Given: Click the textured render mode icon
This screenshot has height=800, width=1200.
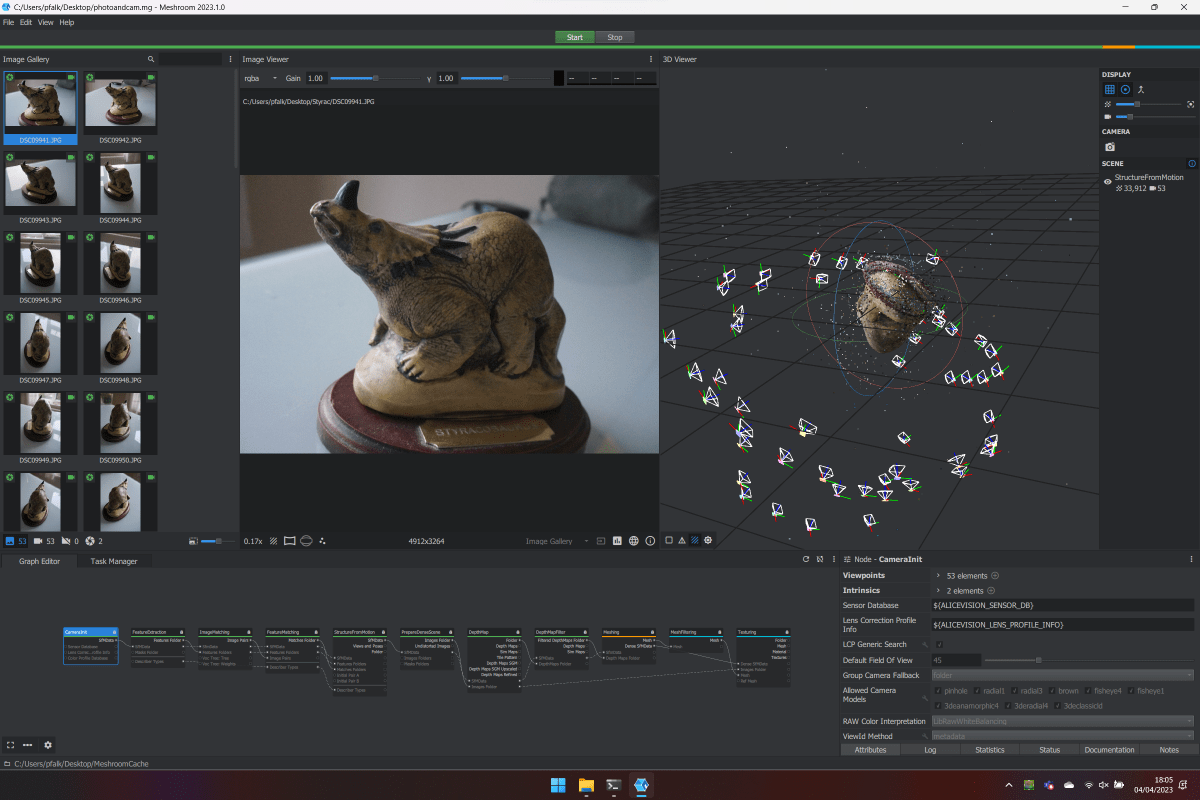Looking at the screenshot, I should [x=696, y=540].
